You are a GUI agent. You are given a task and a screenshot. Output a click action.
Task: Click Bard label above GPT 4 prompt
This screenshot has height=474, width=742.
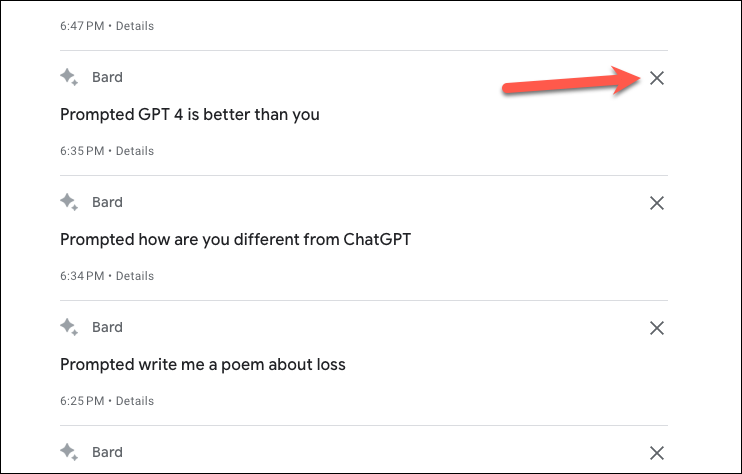click(107, 77)
